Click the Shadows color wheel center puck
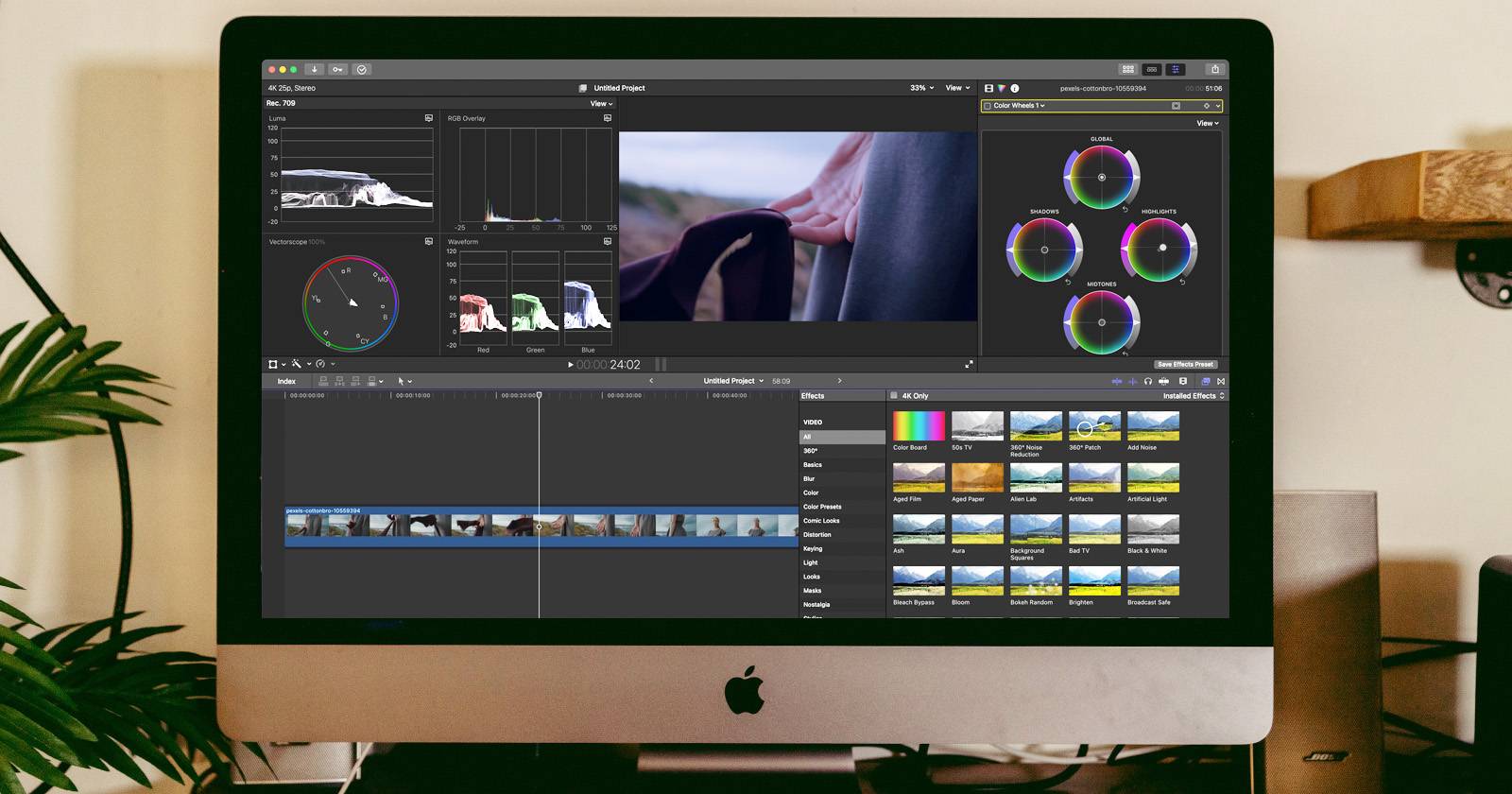The image size is (1512, 794). [1044, 250]
